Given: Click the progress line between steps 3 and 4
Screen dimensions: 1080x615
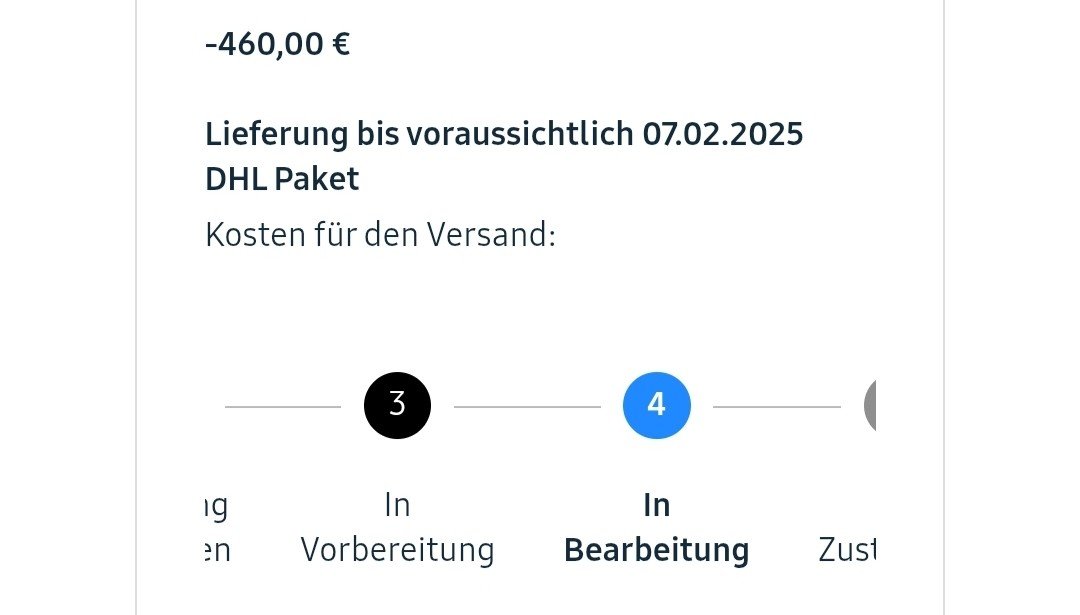Looking at the screenshot, I should 527,407.
